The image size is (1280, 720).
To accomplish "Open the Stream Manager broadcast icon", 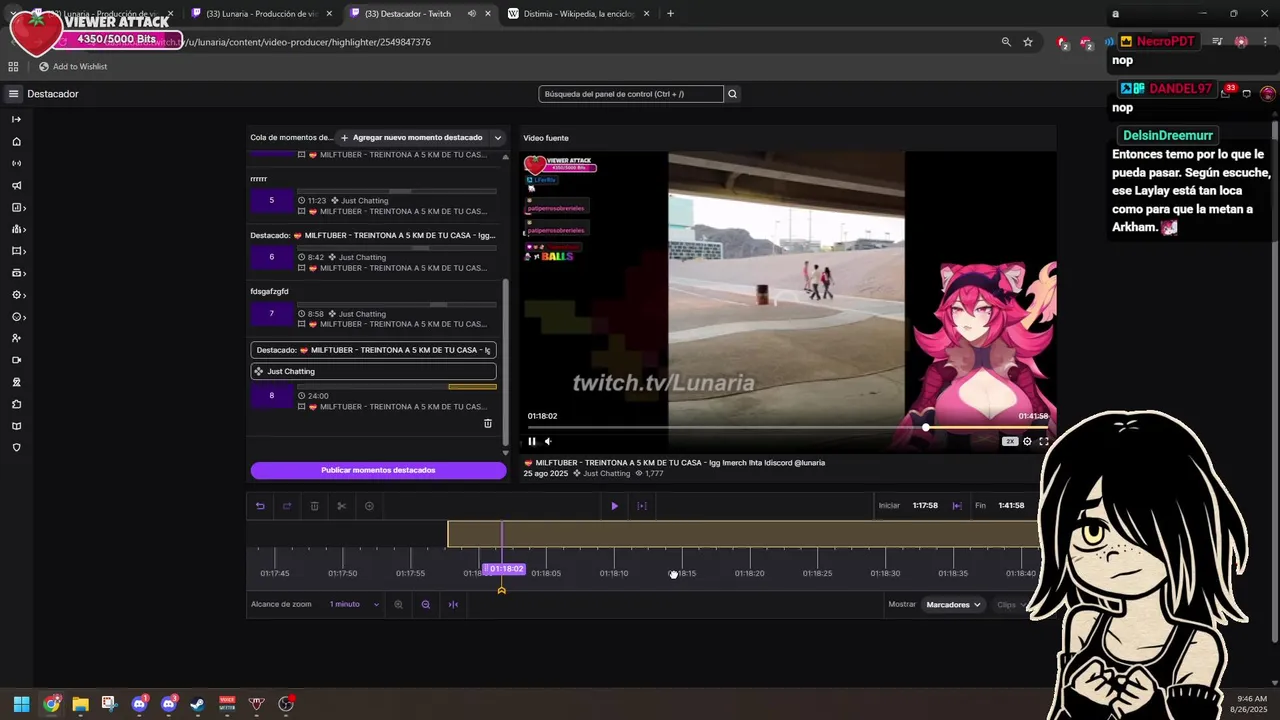I will [16, 163].
